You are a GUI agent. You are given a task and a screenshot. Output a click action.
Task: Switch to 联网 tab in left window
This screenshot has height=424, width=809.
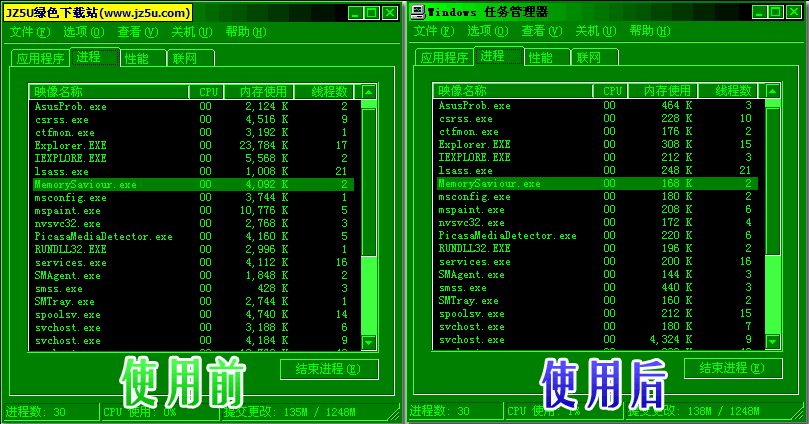[190, 58]
